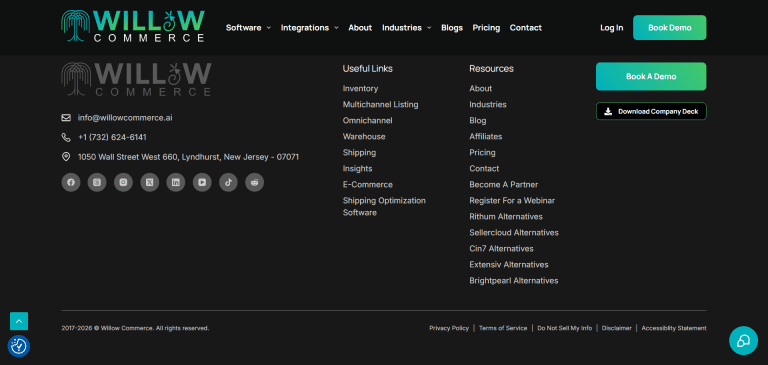The width and height of the screenshot is (768, 365).
Task: Open the Threads social icon
Action: (x=97, y=182)
